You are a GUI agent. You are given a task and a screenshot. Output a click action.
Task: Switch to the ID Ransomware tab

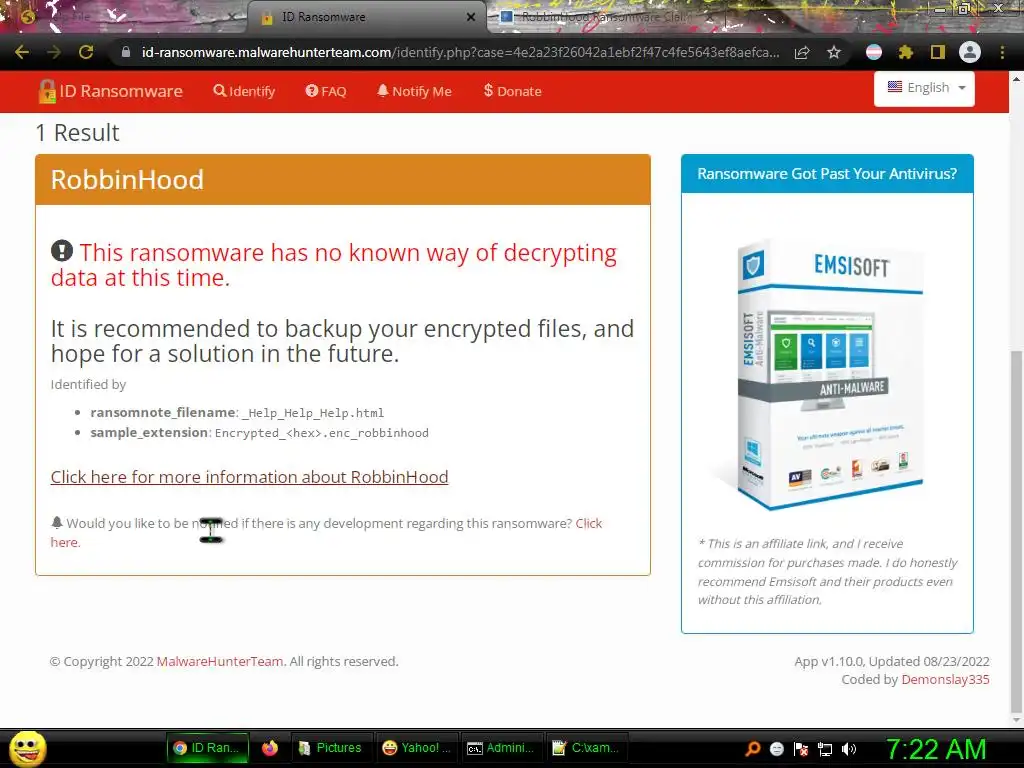pyautogui.click(x=366, y=18)
